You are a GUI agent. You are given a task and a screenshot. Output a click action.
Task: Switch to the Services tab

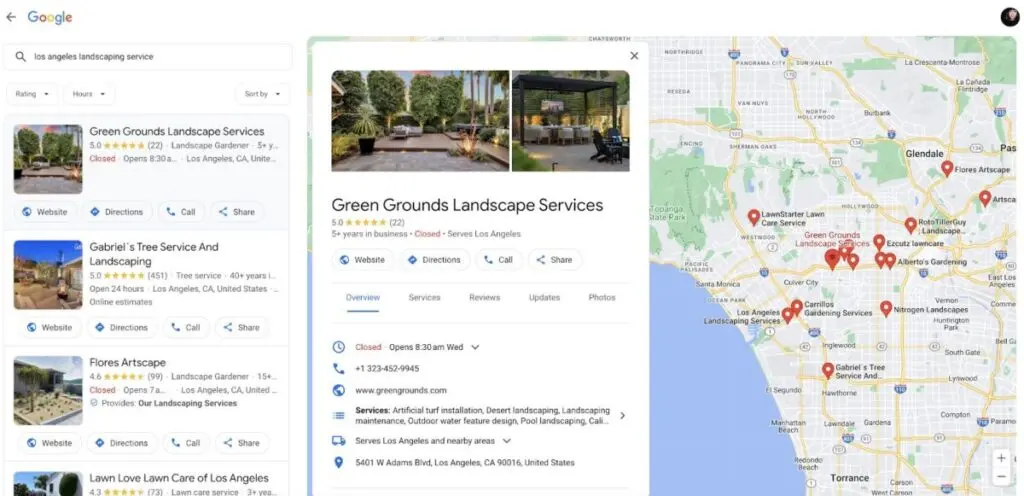[x=424, y=298]
